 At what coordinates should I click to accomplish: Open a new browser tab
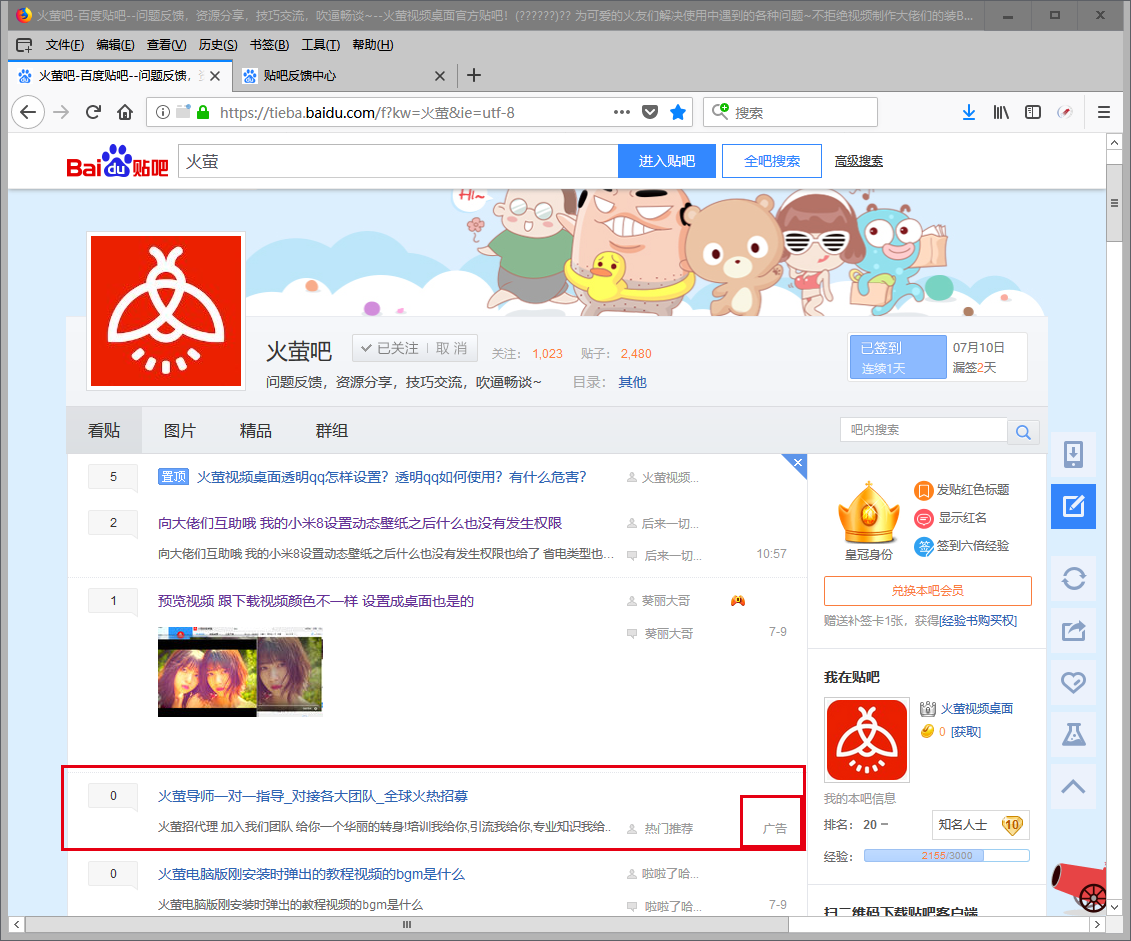[x=474, y=76]
